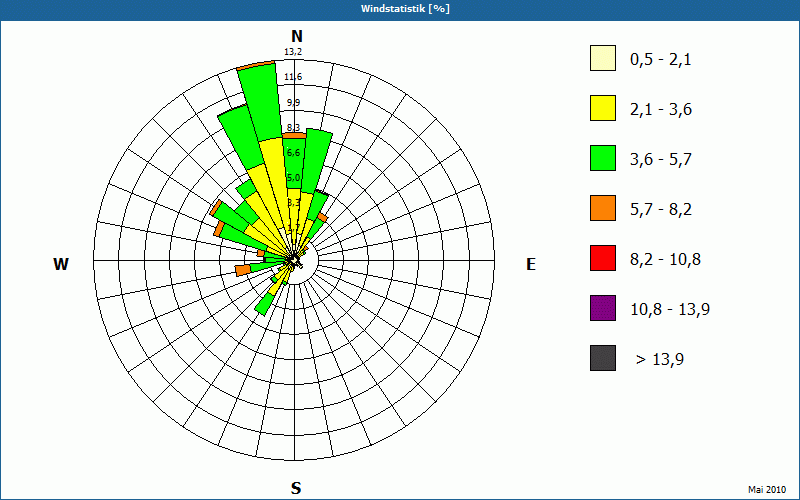Viewport: 800px width, 500px height.
Task: Click the 5,0 radial axis value
Action: pyautogui.click(x=293, y=178)
